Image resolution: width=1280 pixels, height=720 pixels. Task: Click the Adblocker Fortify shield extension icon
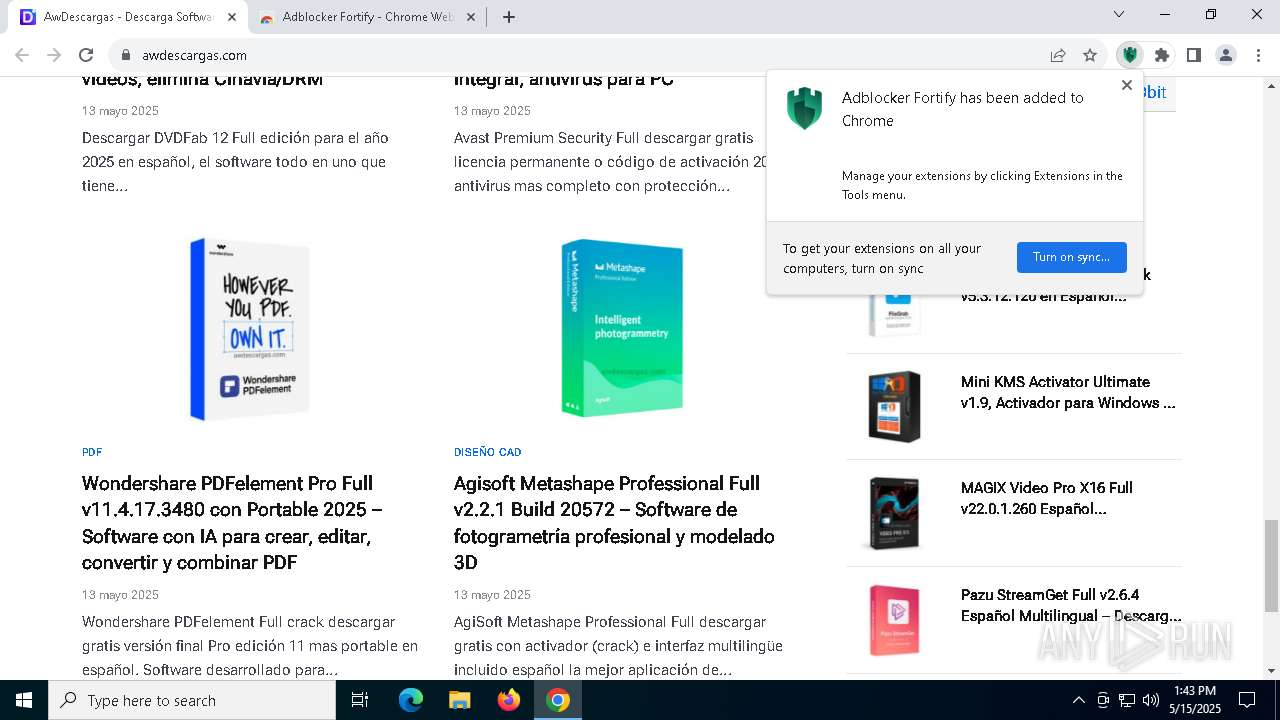pos(1130,55)
